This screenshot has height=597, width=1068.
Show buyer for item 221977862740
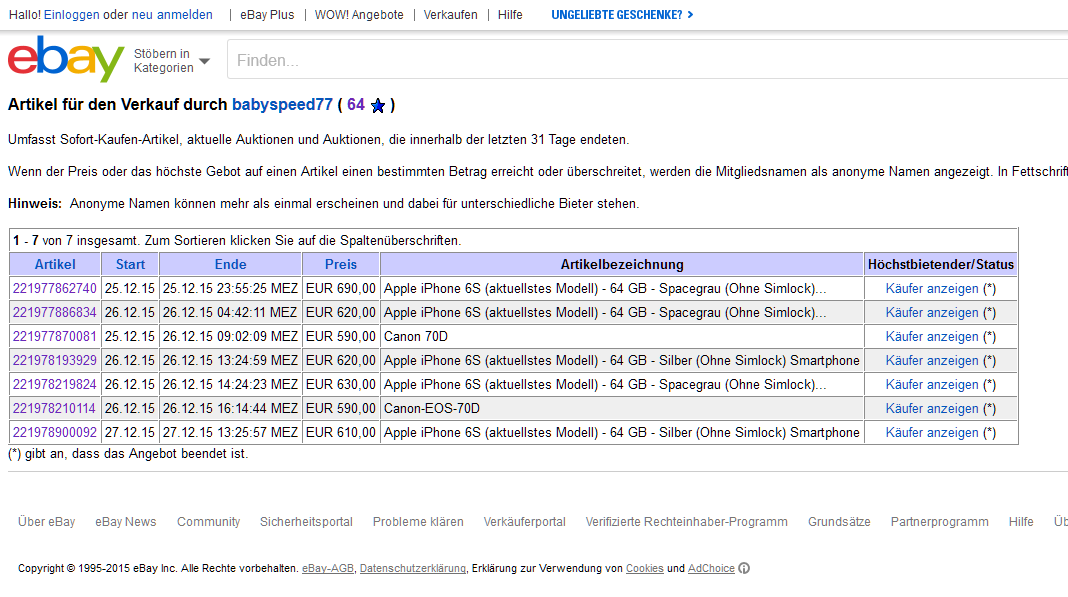932,289
